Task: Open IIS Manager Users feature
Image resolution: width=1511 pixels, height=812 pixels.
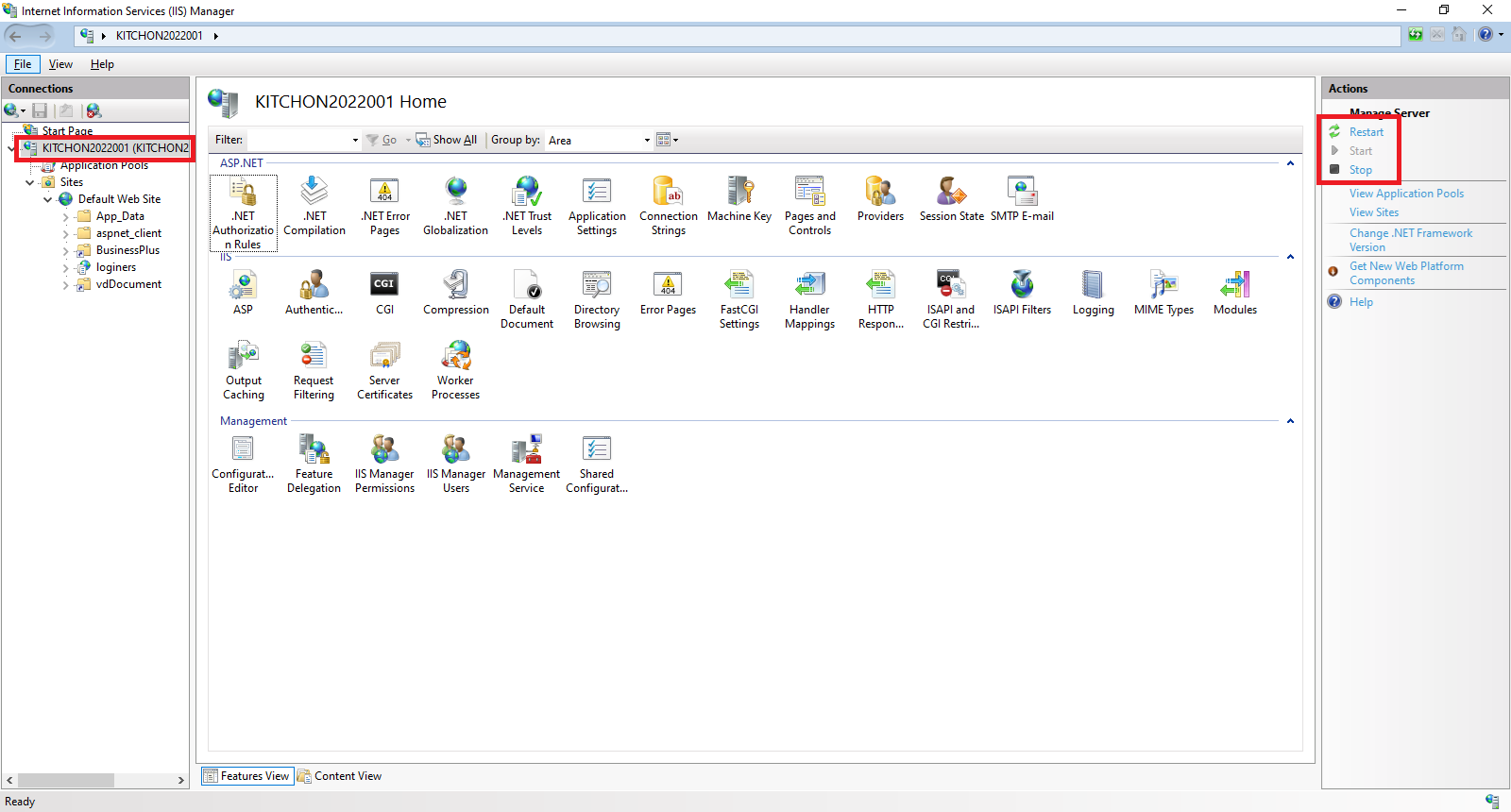Action: click(x=456, y=464)
